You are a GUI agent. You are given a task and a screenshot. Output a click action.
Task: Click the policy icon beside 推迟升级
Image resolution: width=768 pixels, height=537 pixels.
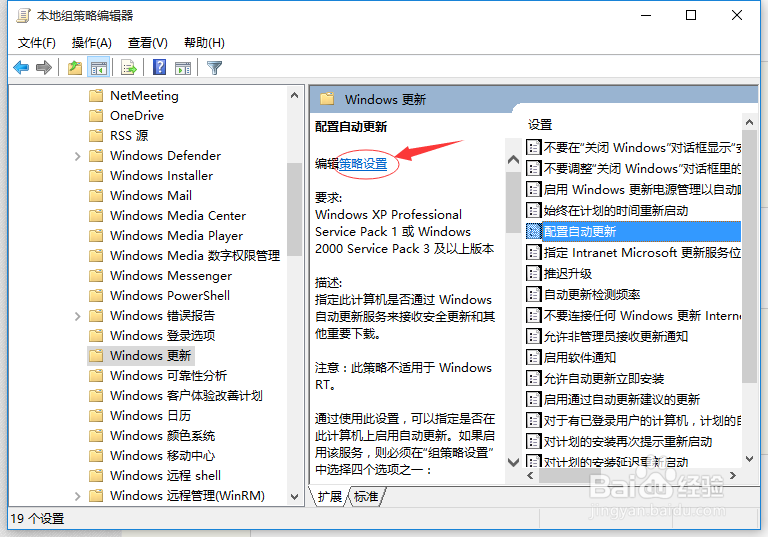point(533,273)
